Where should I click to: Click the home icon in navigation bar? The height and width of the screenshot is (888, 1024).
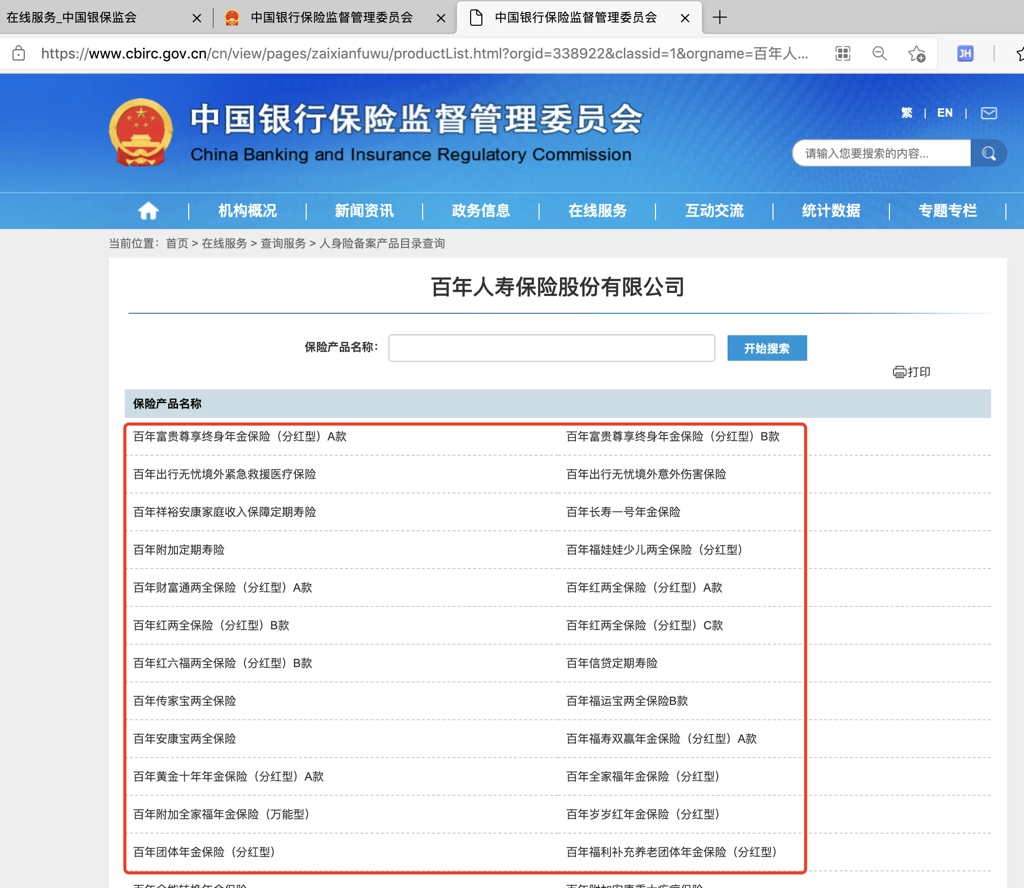[x=148, y=210]
